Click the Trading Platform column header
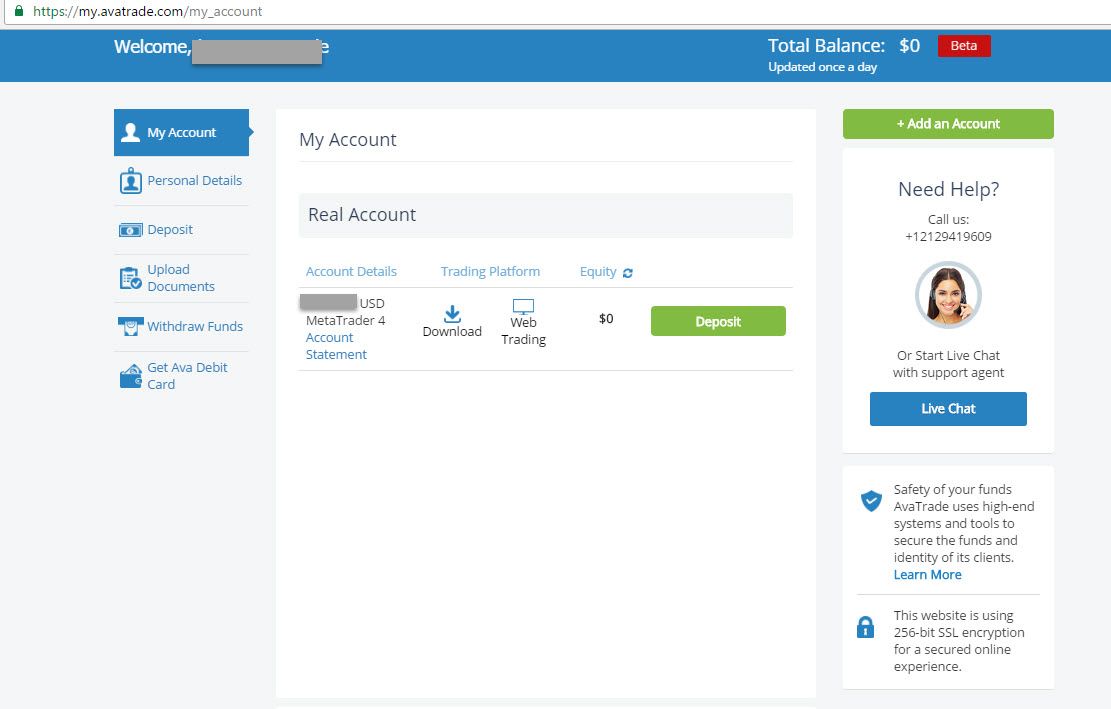 pyautogui.click(x=490, y=271)
